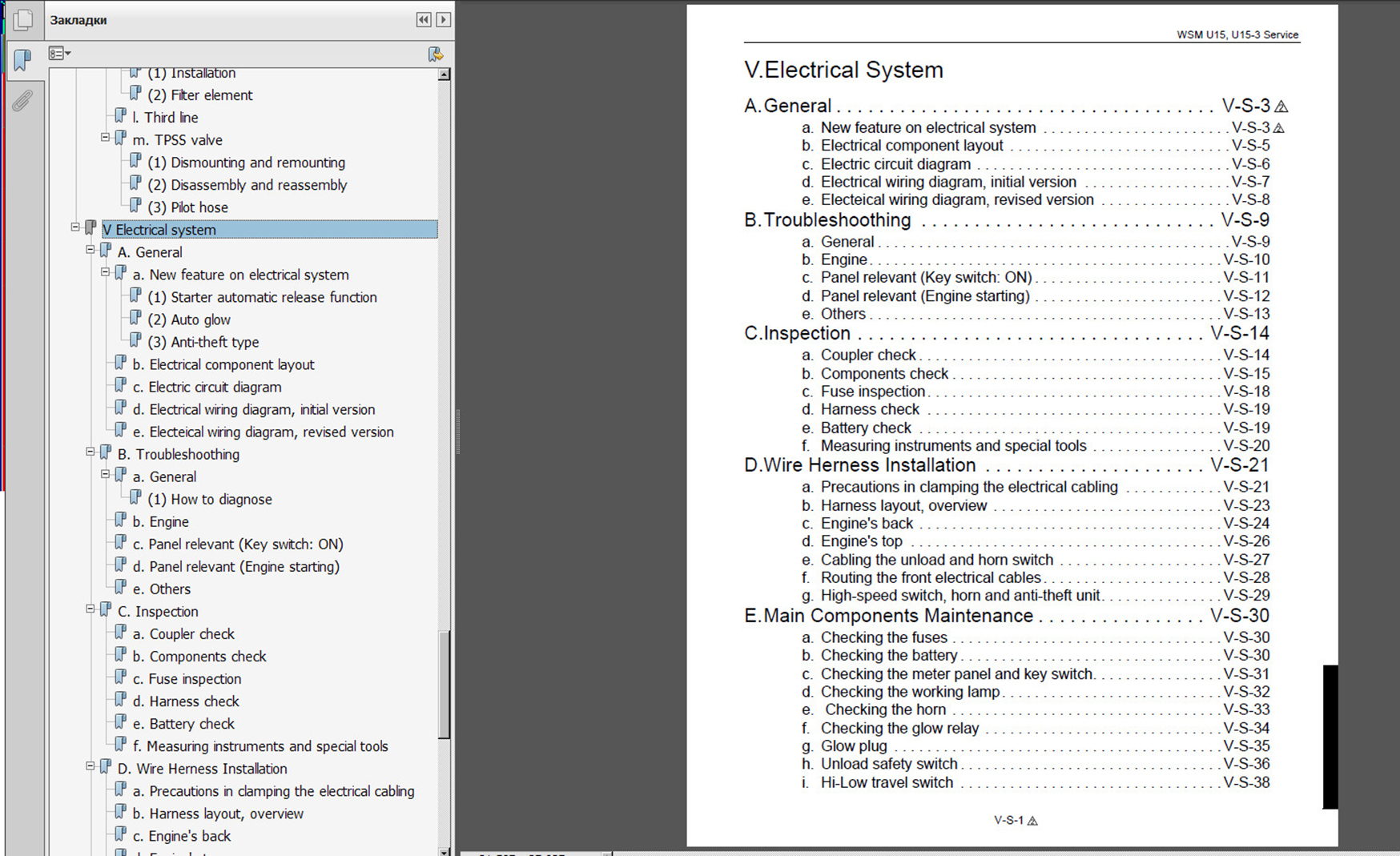This screenshot has height=856, width=1400.
Task: Click scroll-up arrow of bookmarks list
Action: click(x=444, y=74)
